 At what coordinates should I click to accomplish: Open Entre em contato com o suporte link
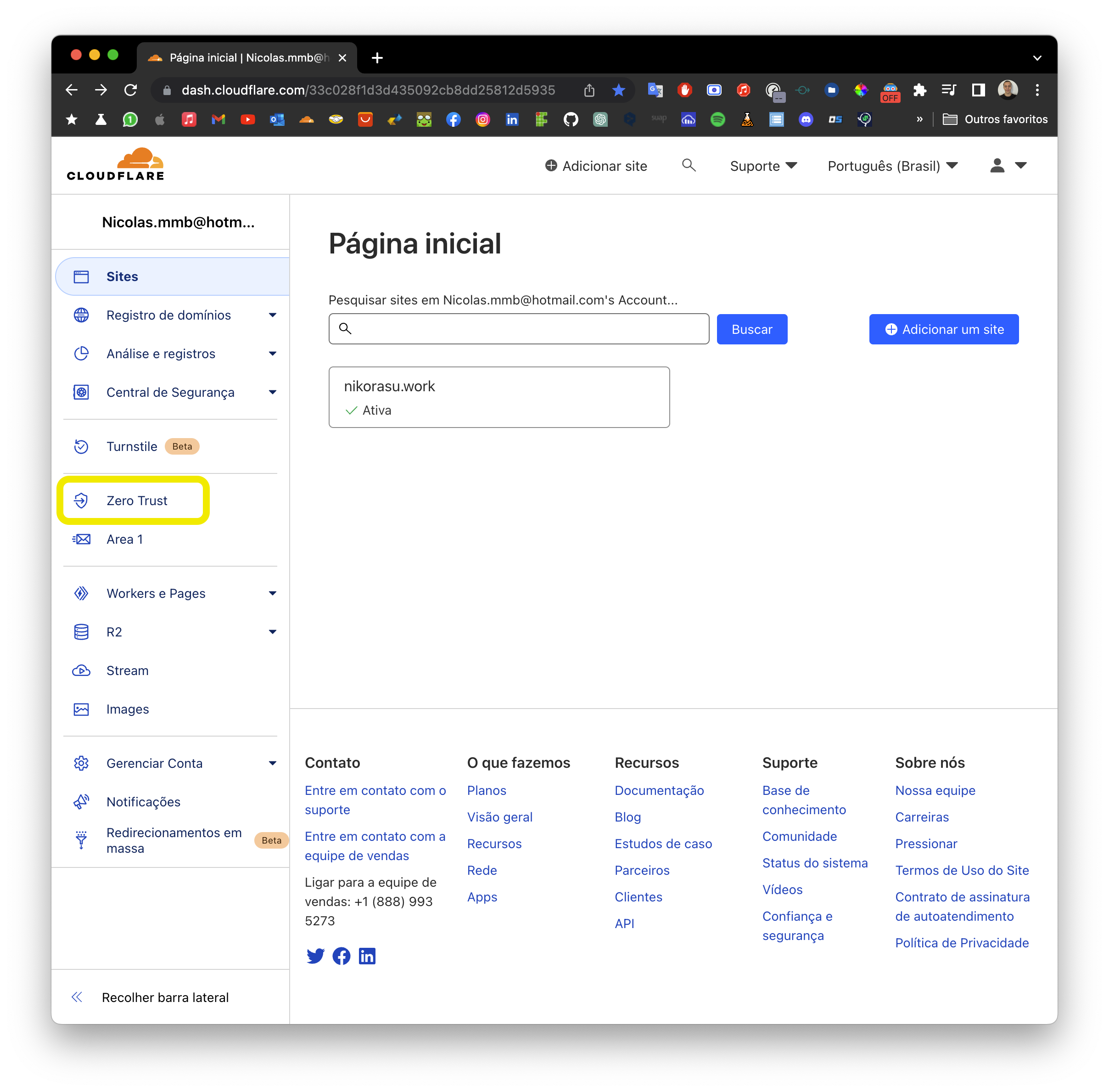click(x=375, y=799)
